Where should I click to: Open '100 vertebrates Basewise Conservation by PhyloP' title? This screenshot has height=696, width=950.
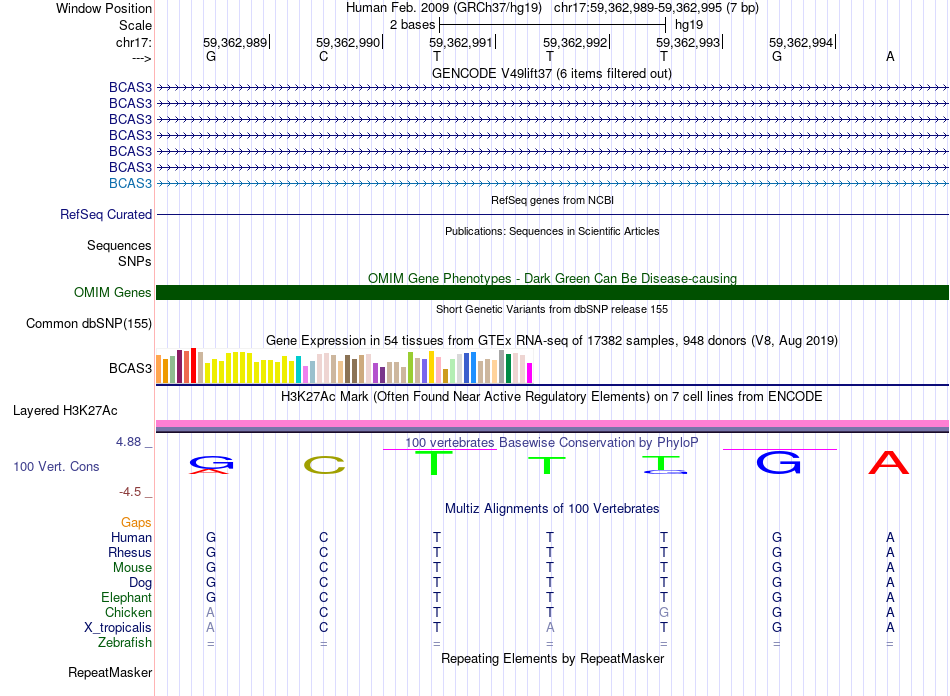tap(552, 443)
